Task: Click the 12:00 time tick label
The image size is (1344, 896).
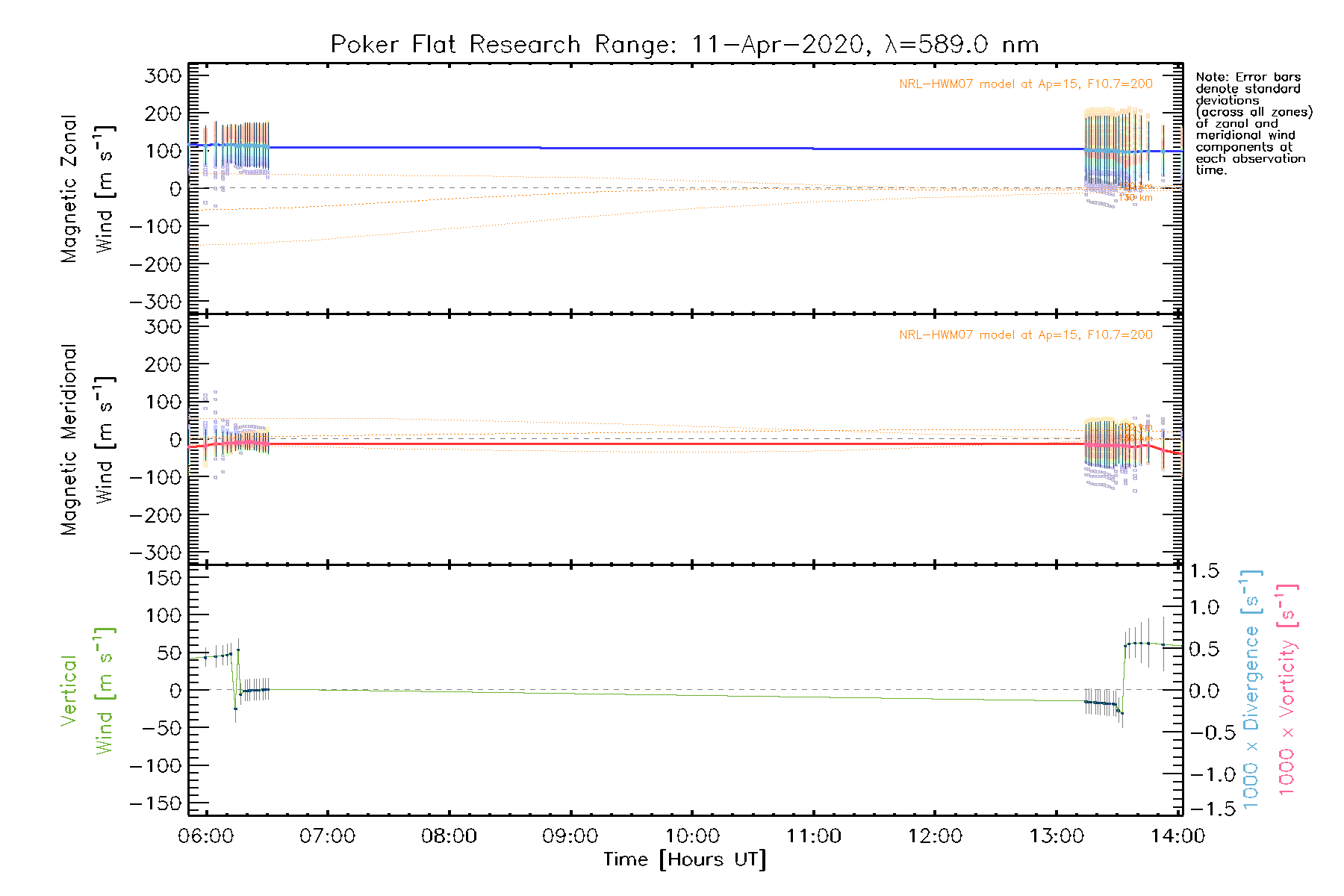Action: coord(935,836)
